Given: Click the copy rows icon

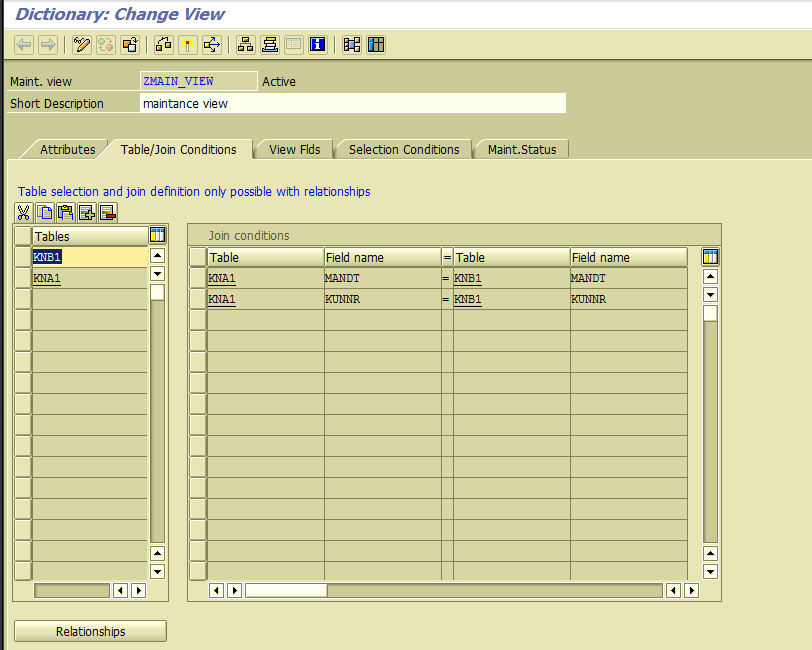Looking at the screenshot, I should [44, 212].
